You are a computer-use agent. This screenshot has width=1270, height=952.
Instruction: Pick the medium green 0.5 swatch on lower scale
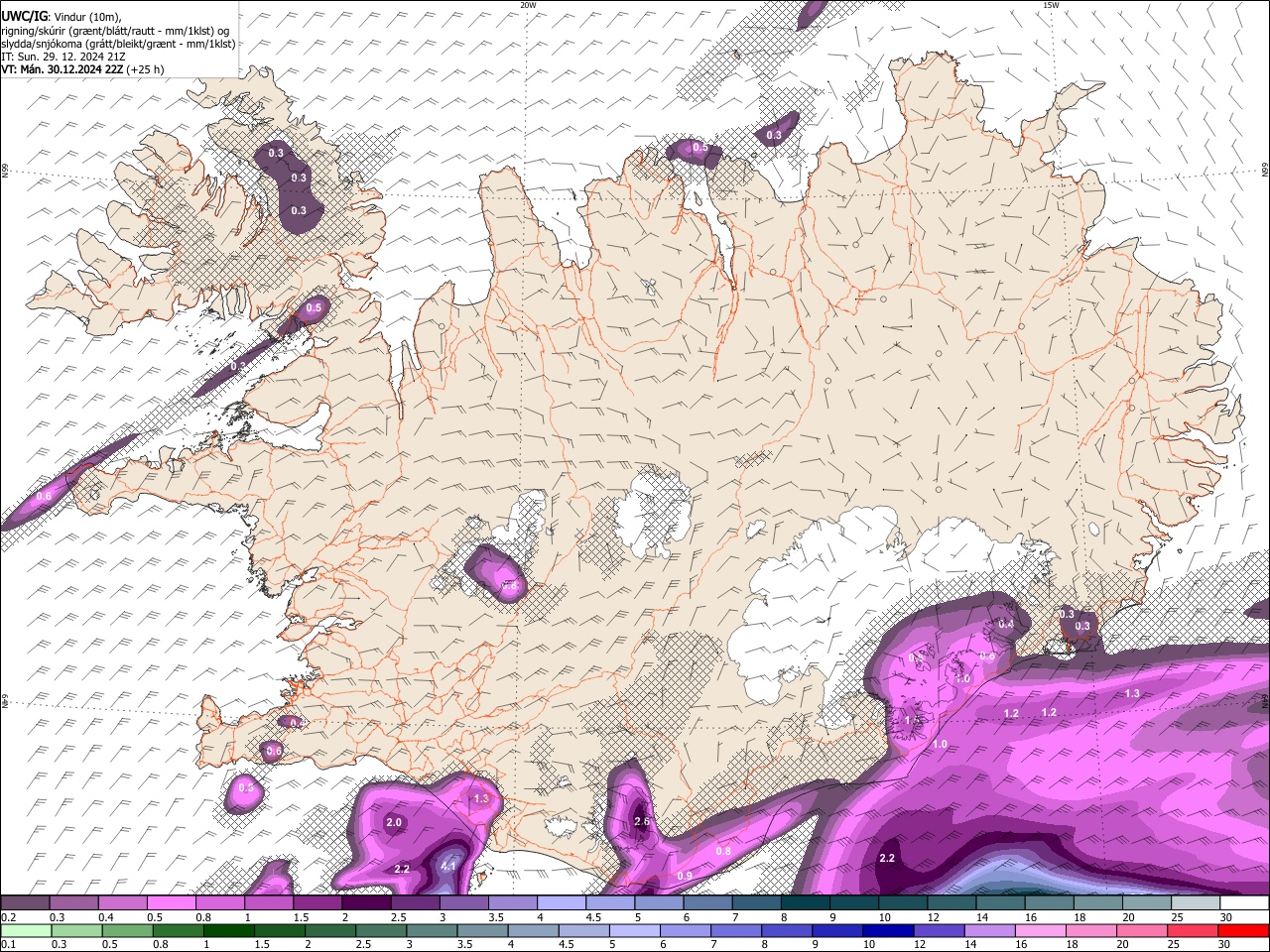(128, 931)
